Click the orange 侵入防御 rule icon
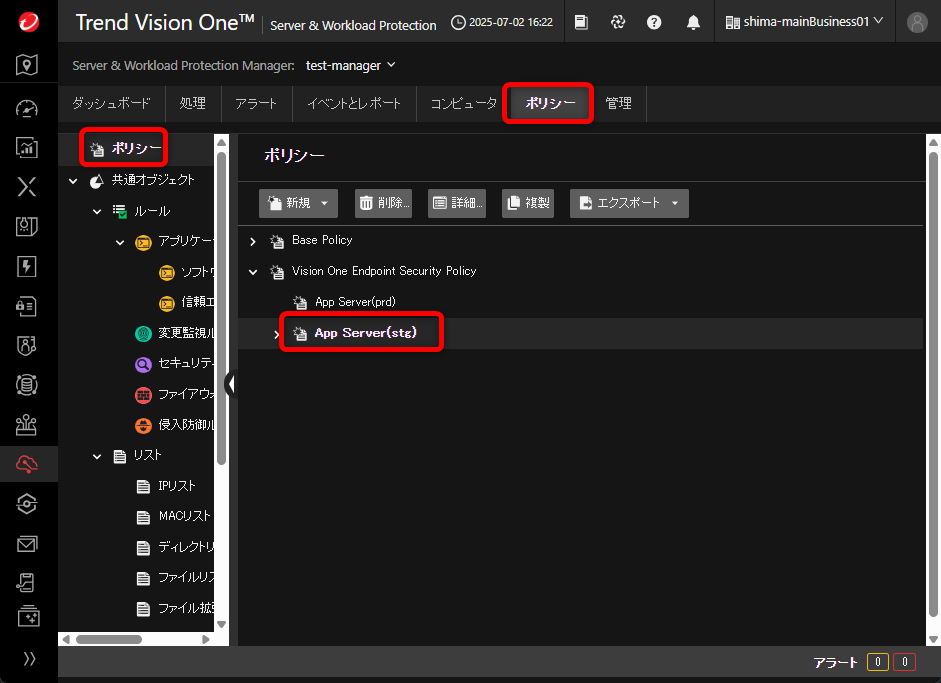 pos(143,426)
